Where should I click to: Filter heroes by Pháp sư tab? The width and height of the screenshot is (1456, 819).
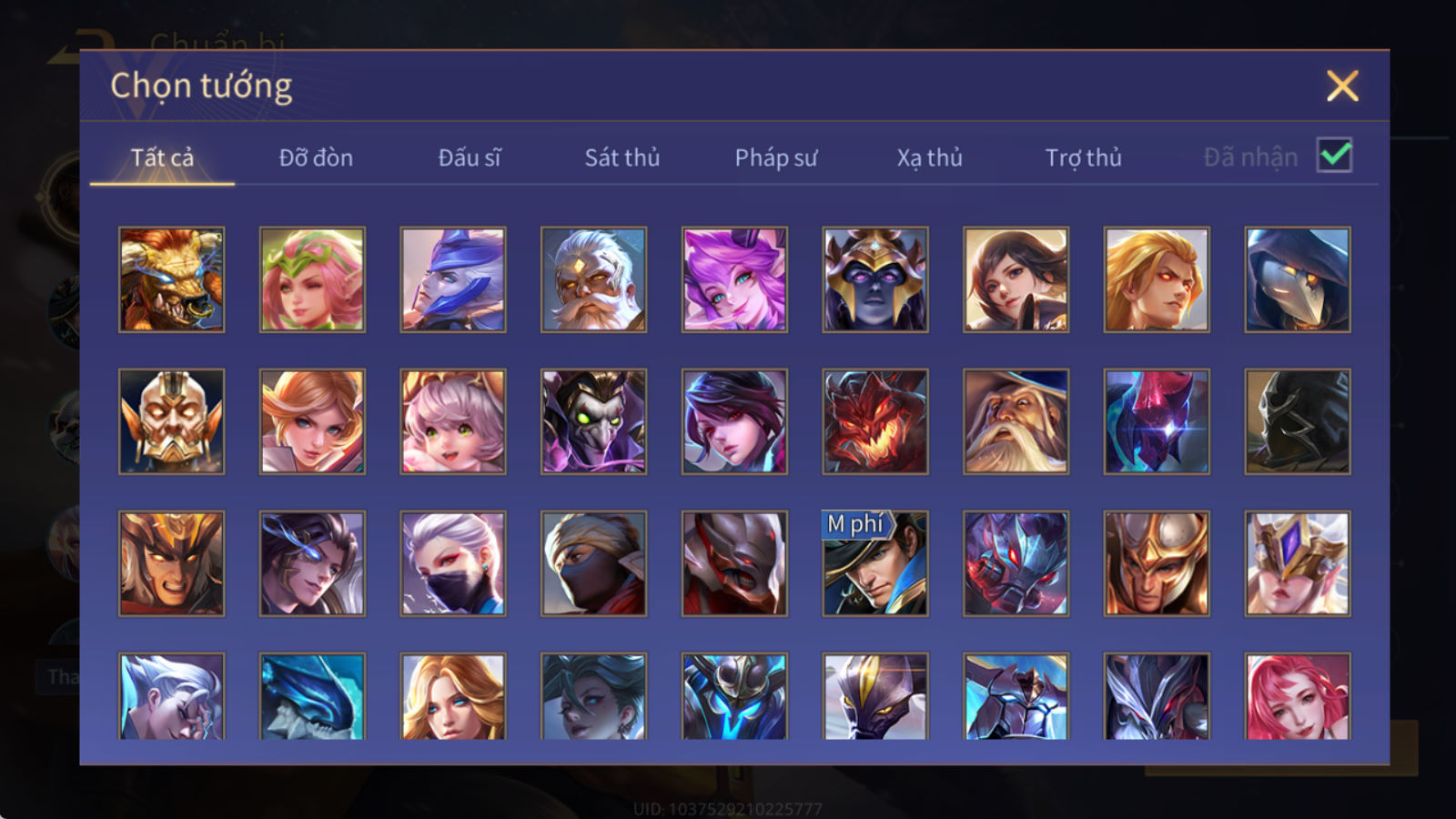775,157
